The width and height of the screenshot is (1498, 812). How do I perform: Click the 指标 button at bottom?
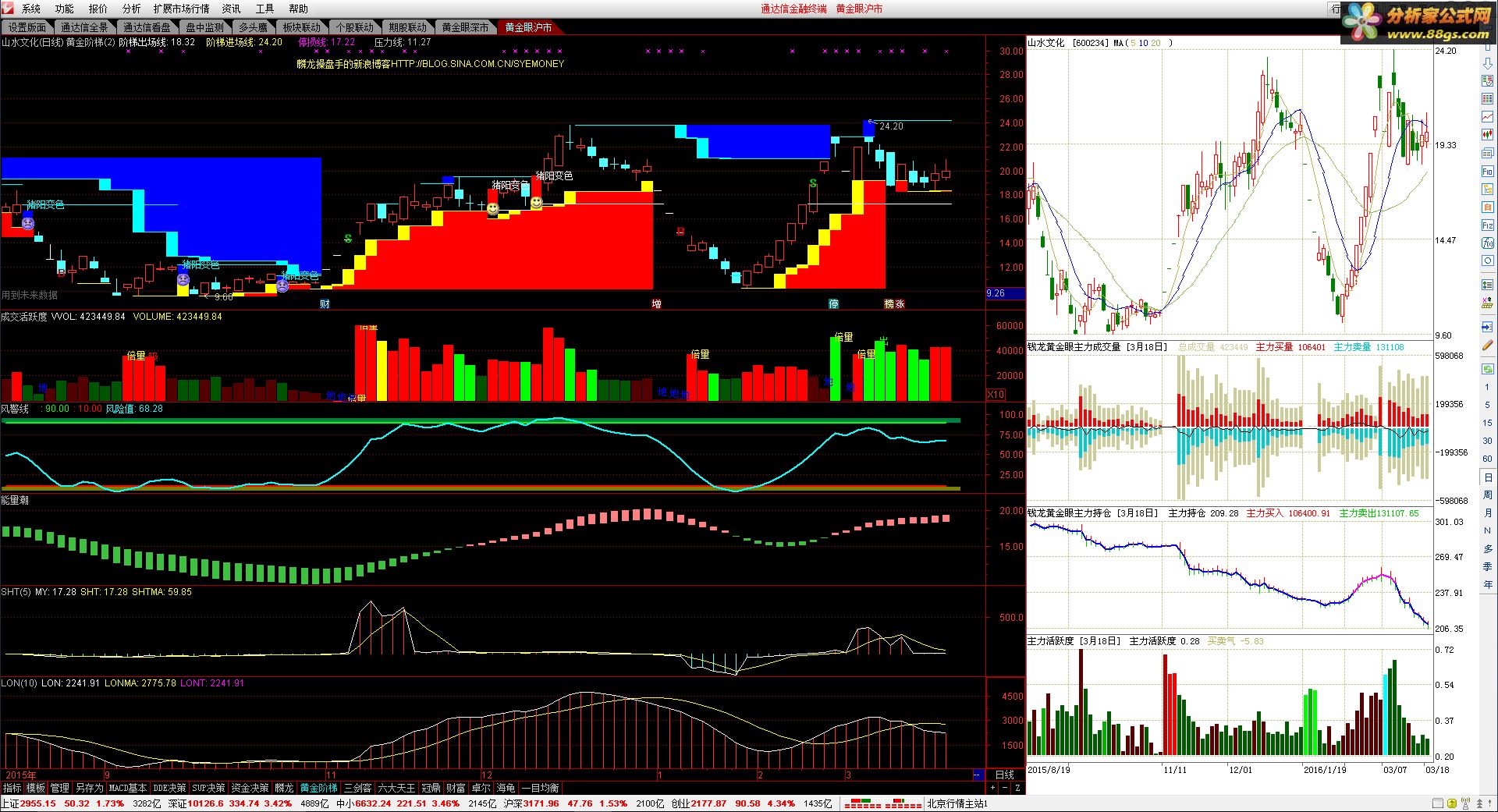coord(12,788)
